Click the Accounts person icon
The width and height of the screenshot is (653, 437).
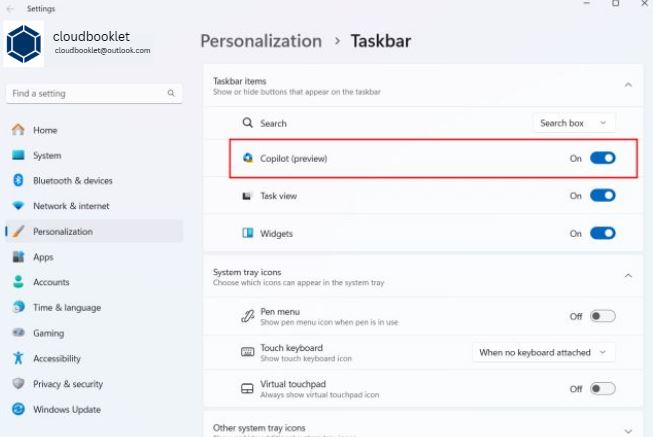pyautogui.click(x=18, y=282)
